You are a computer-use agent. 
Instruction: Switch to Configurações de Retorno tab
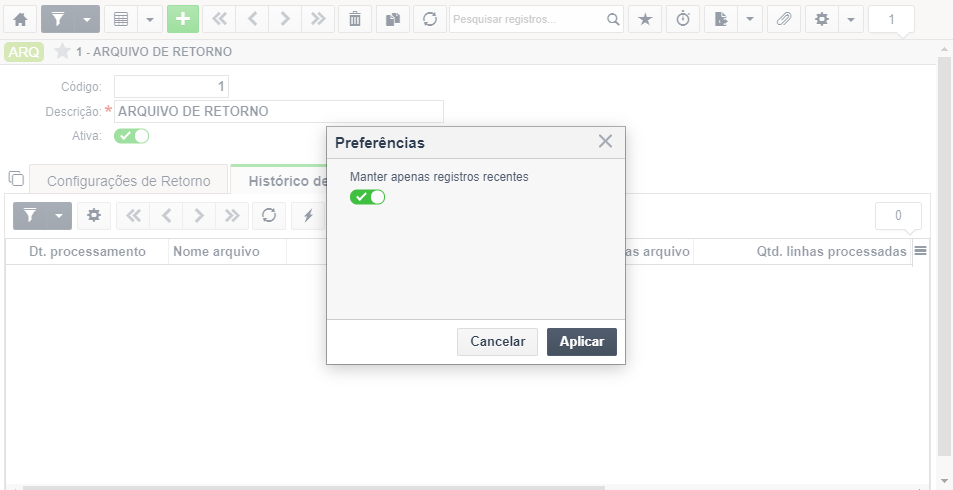(x=129, y=181)
